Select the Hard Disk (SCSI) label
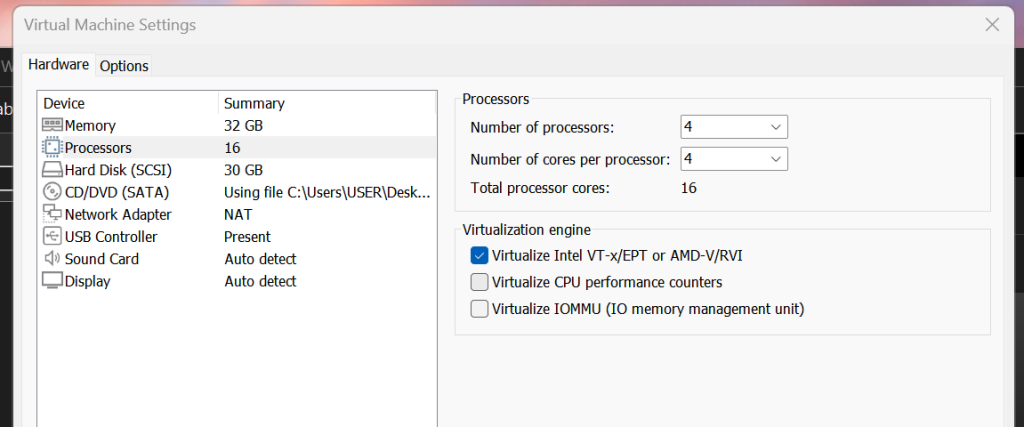 [118, 170]
